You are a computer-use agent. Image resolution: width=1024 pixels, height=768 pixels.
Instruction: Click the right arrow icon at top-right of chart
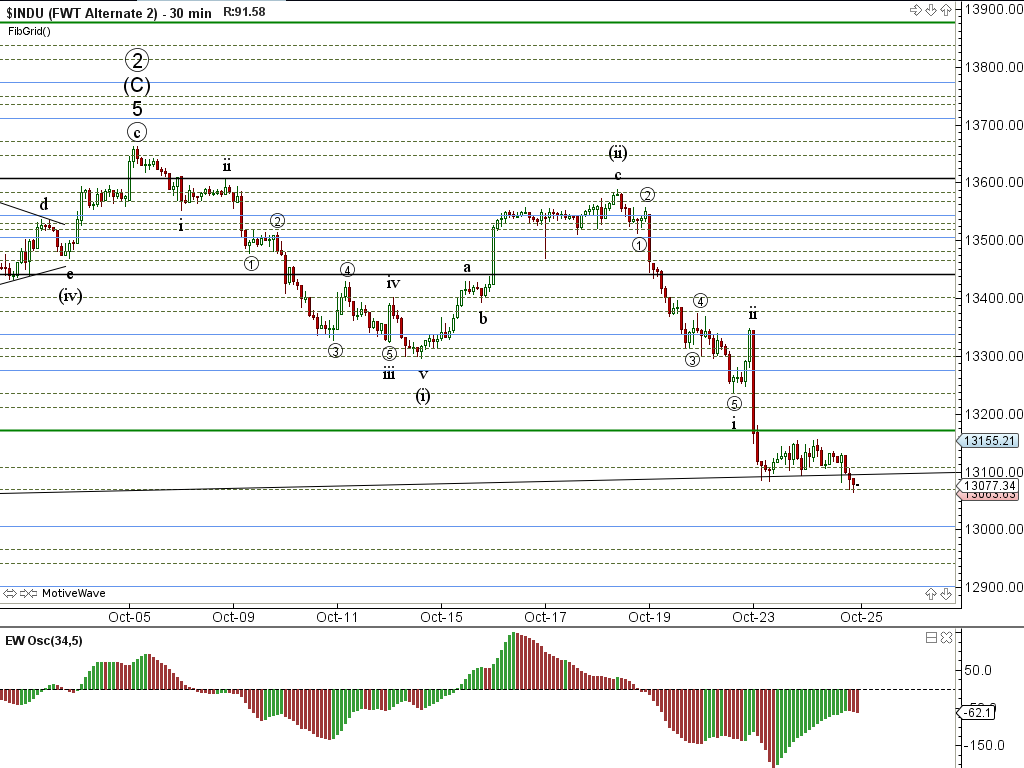[x=915, y=10]
